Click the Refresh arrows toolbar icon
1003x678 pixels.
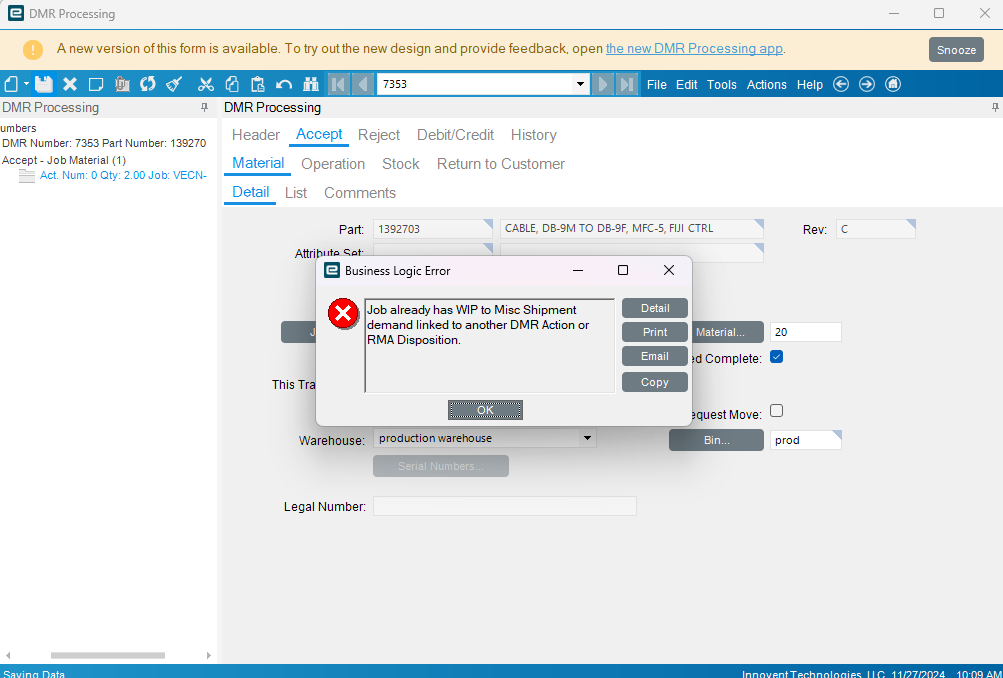148,84
